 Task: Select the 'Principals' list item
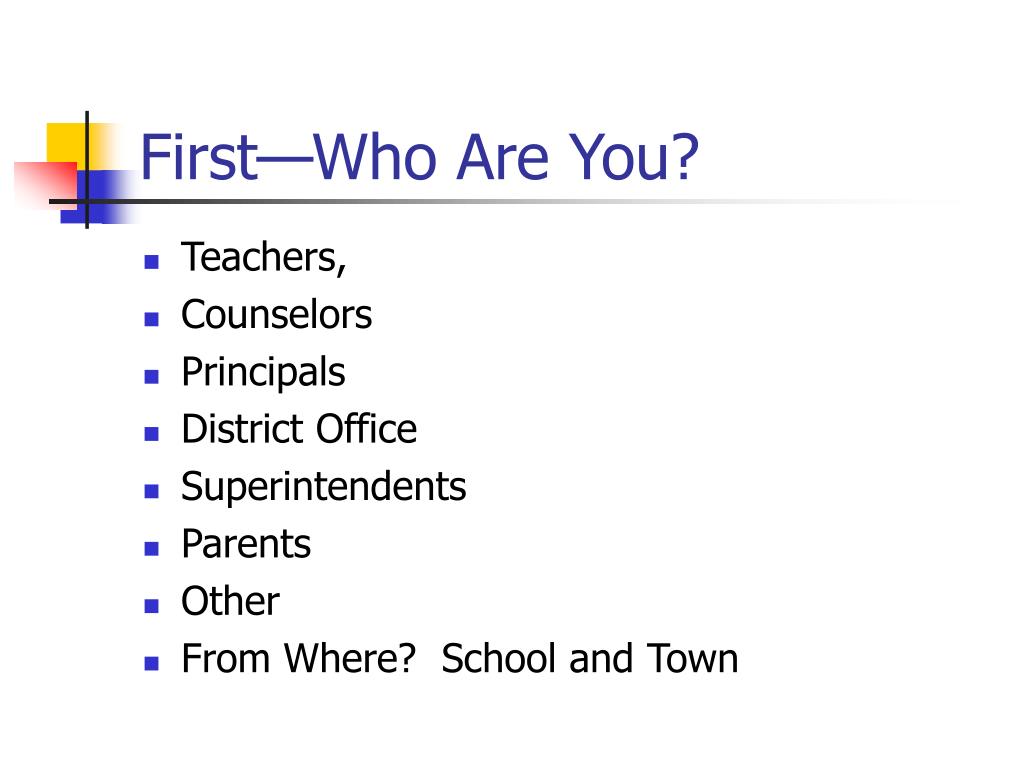click(263, 374)
